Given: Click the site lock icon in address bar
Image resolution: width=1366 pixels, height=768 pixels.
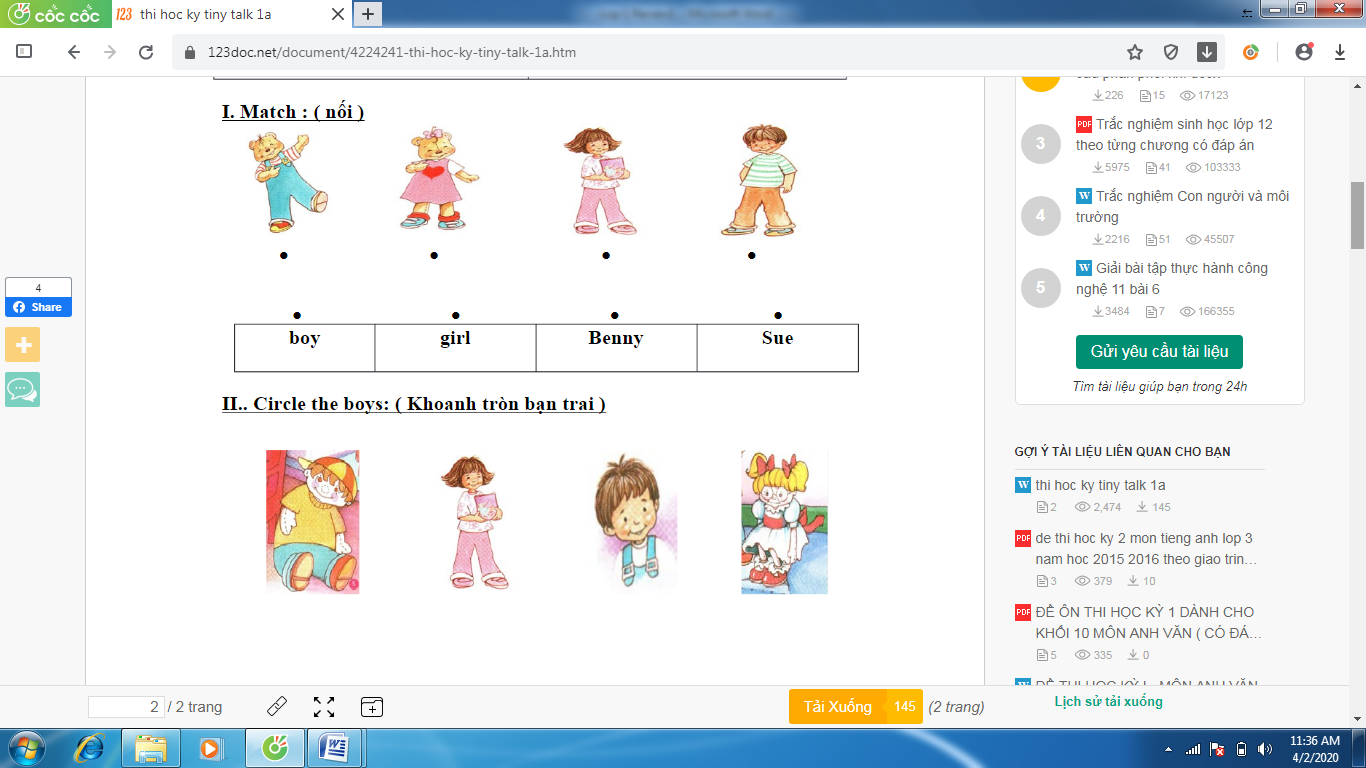Looking at the screenshot, I should 190,53.
